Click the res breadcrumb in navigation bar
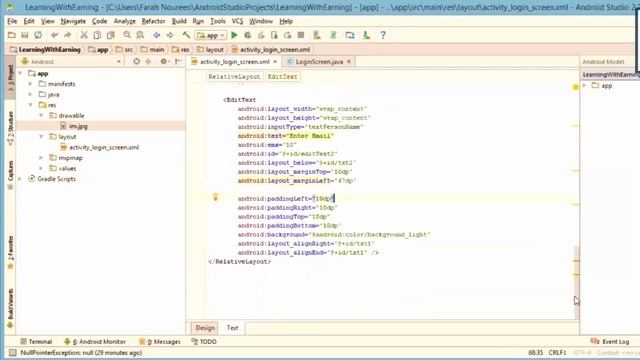 181,49
